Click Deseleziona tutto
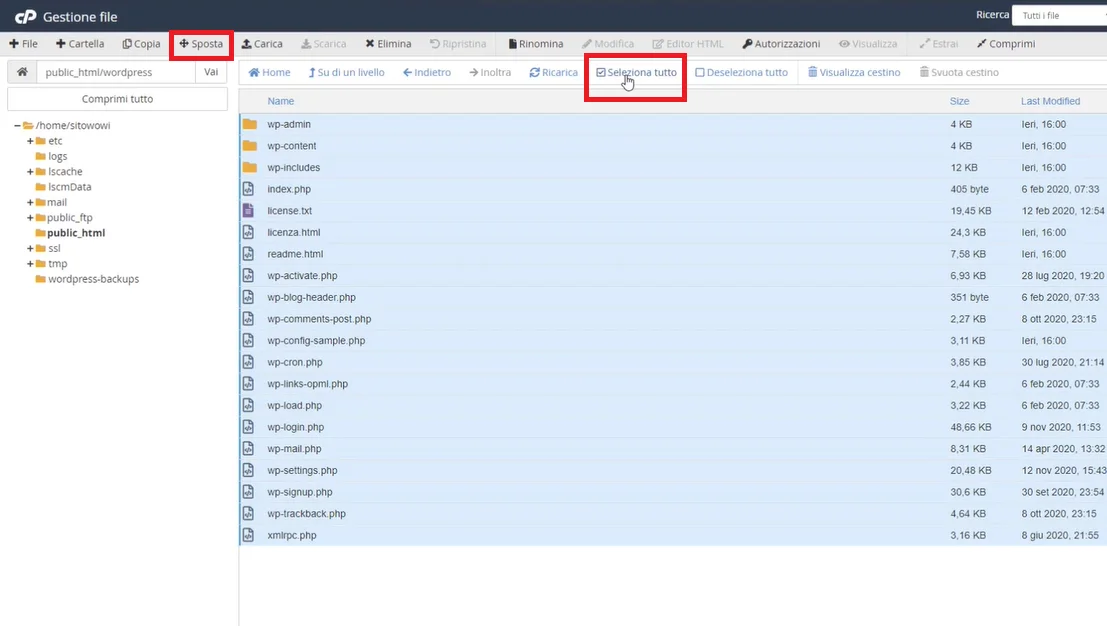This screenshot has height=626, width=1107. [x=741, y=72]
